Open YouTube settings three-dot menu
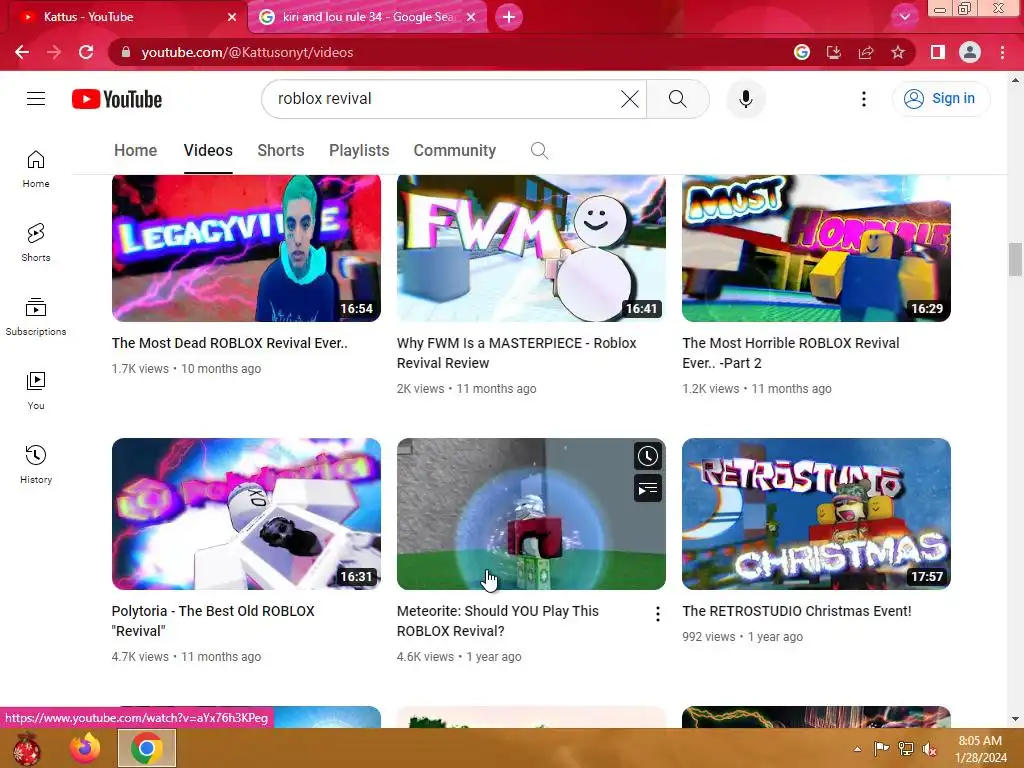The width and height of the screenshot is (1024, 768). pos(863,99)
